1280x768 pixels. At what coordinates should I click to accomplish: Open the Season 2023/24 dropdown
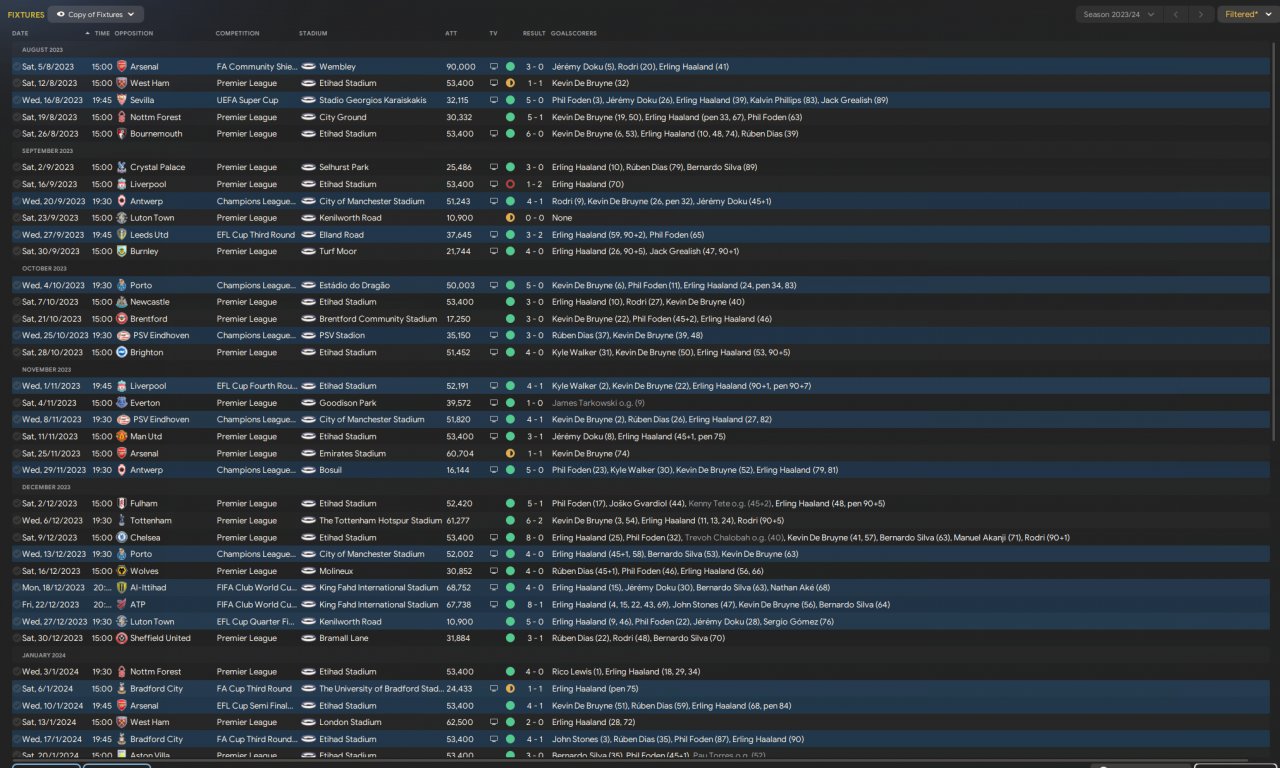[1118, 15]
